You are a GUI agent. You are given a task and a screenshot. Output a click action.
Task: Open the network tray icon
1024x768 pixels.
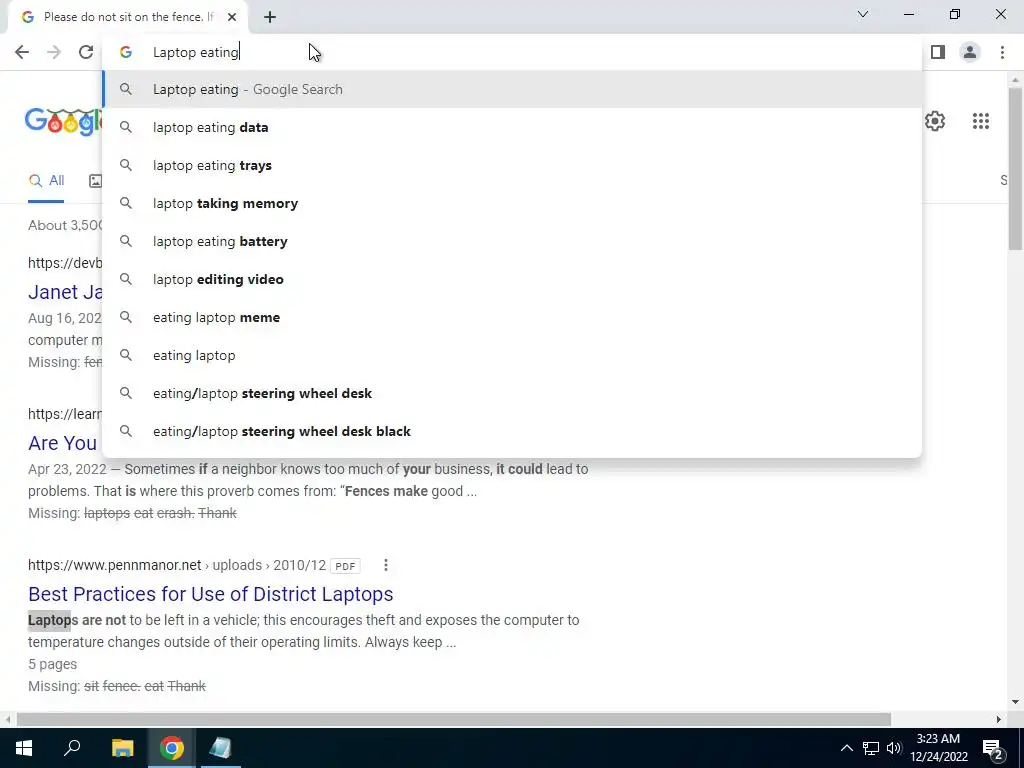click(871, 748)
